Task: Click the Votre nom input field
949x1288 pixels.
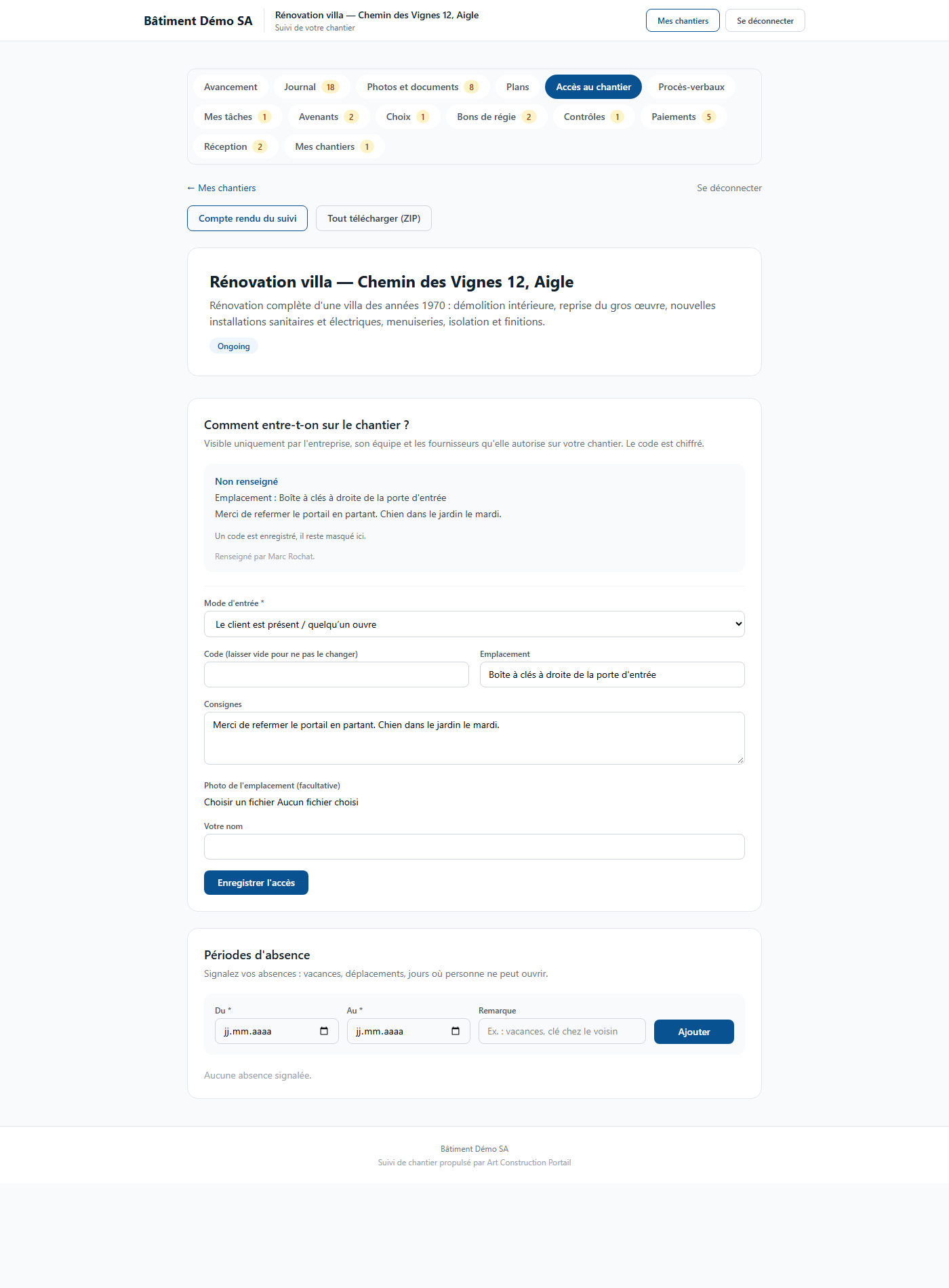Action: pos(474,847)
